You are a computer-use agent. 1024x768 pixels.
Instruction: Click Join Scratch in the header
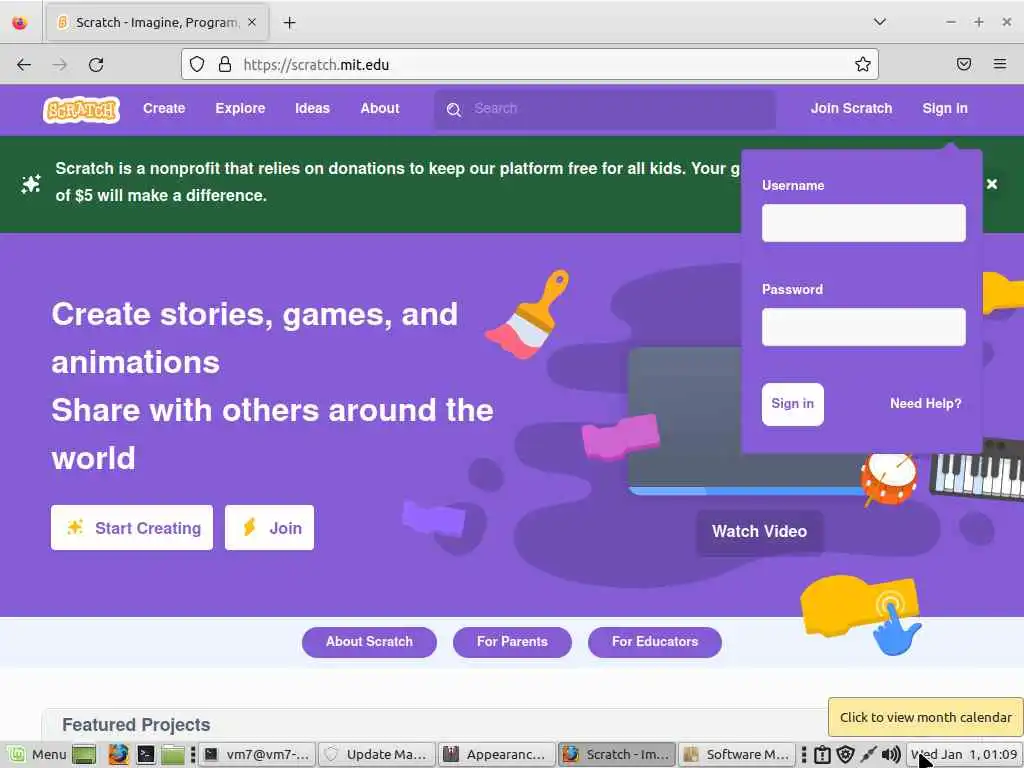point(851,108)
